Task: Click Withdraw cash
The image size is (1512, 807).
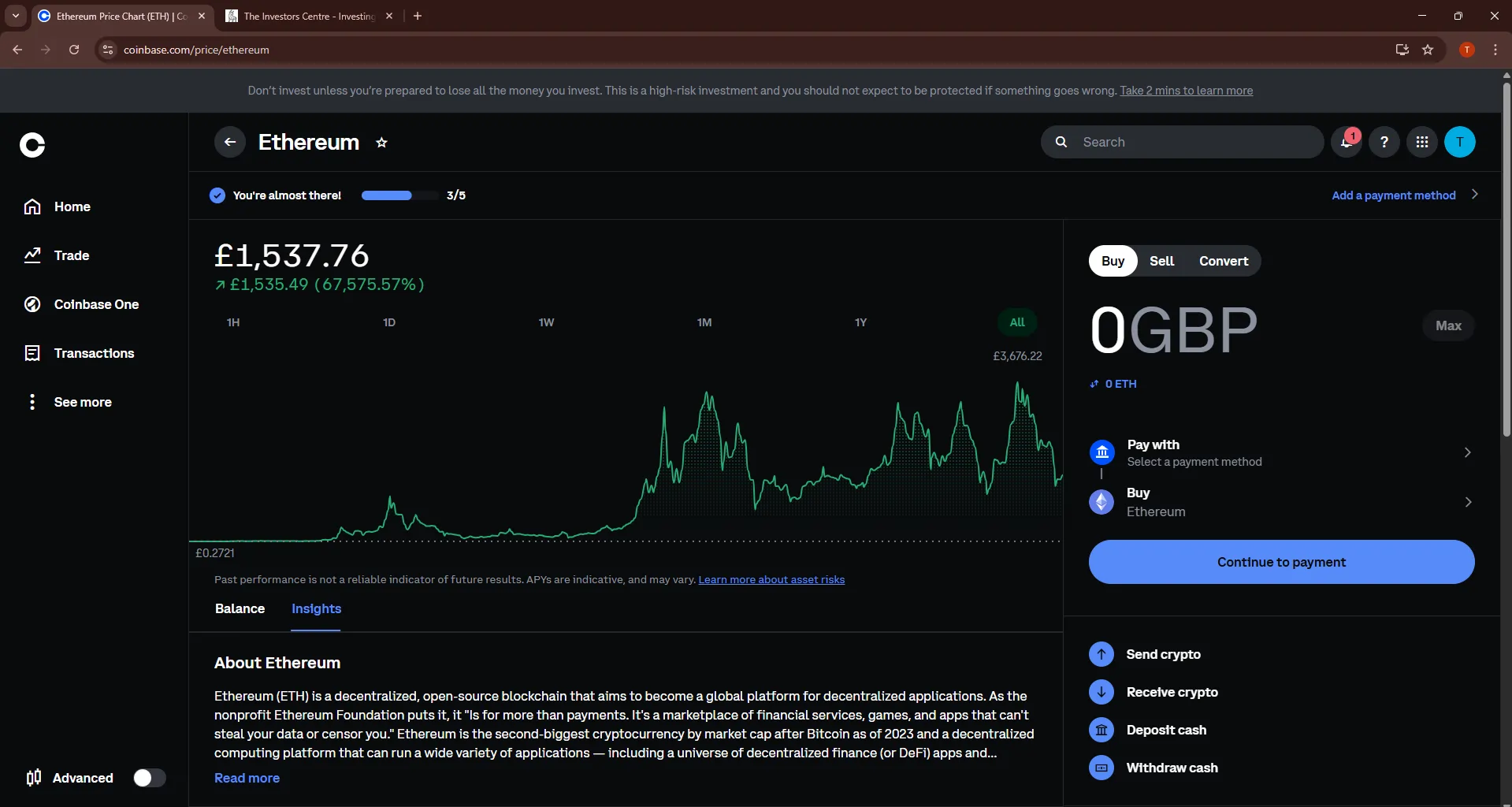Action: click(x=1154, y=768)
